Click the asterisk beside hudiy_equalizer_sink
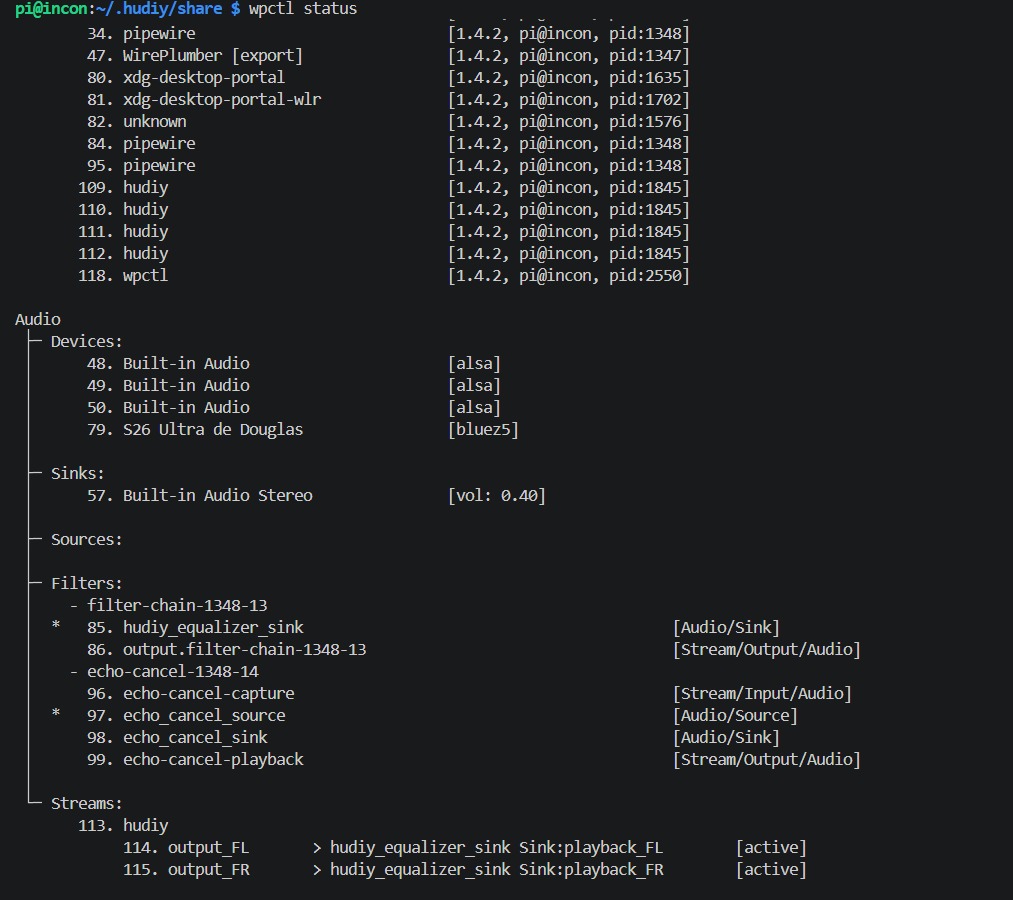Screen dimensions: 1013x900 click(56, 625)
